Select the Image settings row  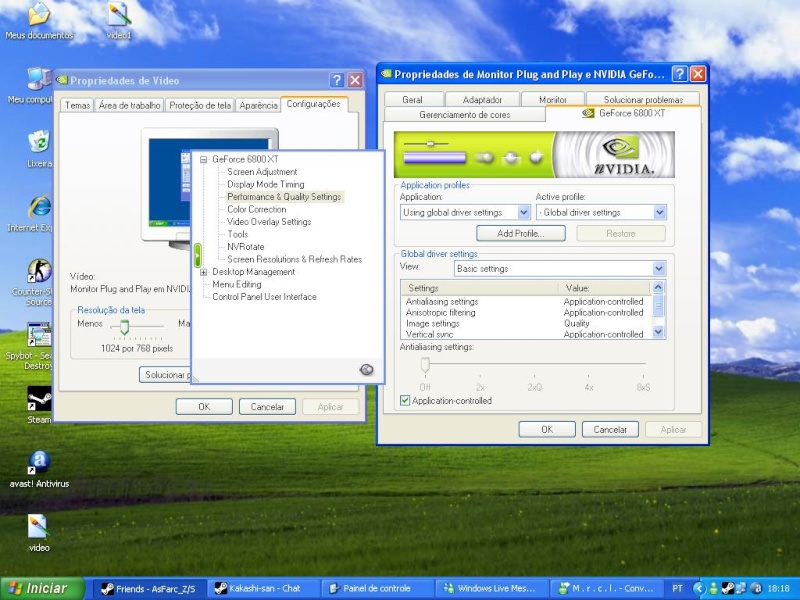pyautogui.click(x=526, y=323)
